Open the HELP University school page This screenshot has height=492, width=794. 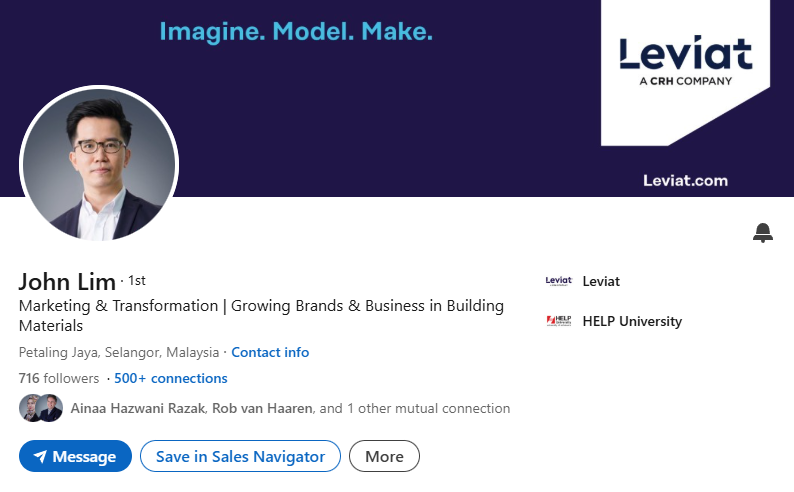click(632, 321)
